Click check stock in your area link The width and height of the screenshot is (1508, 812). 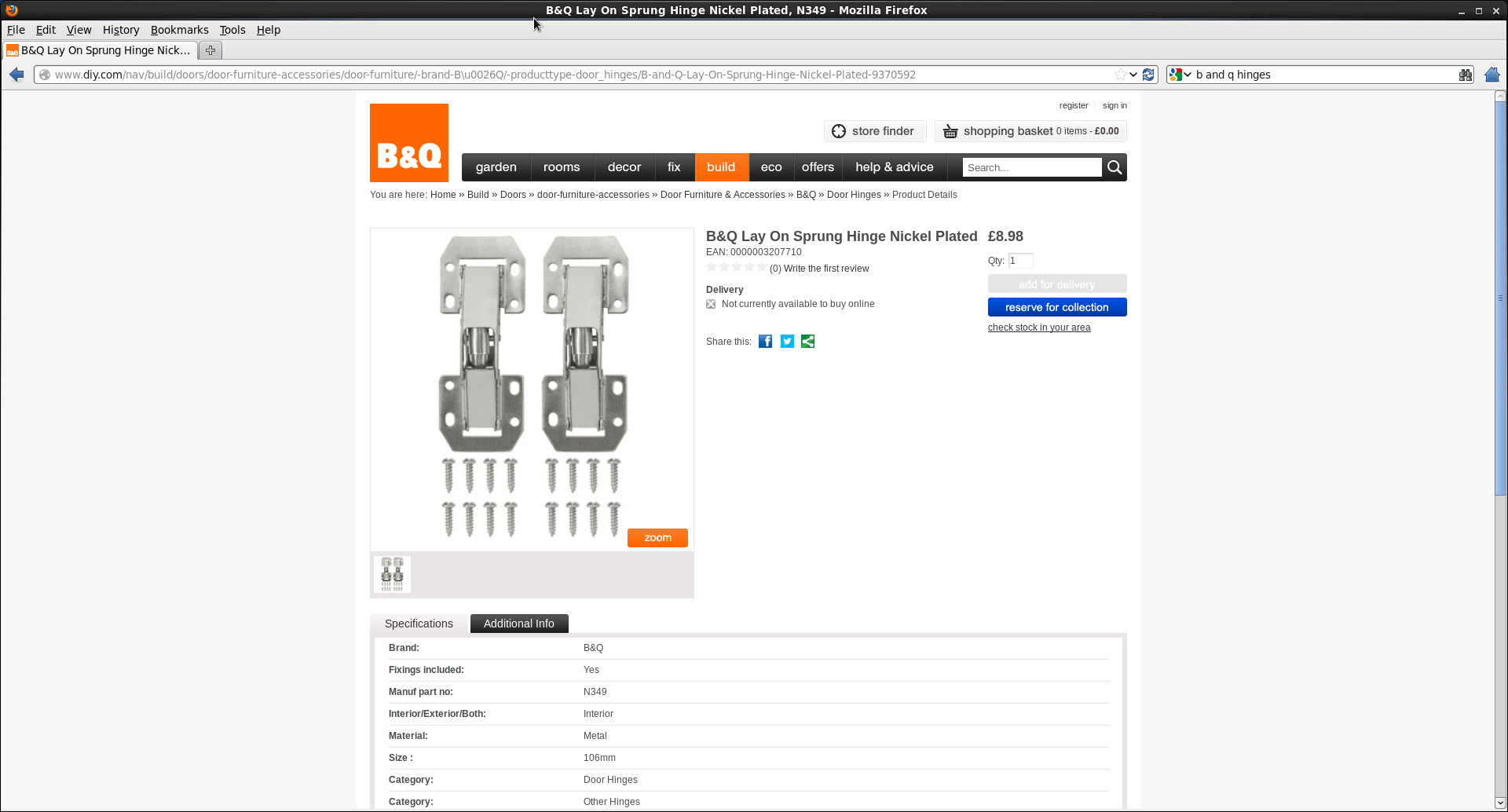(x=1039, y=327)
